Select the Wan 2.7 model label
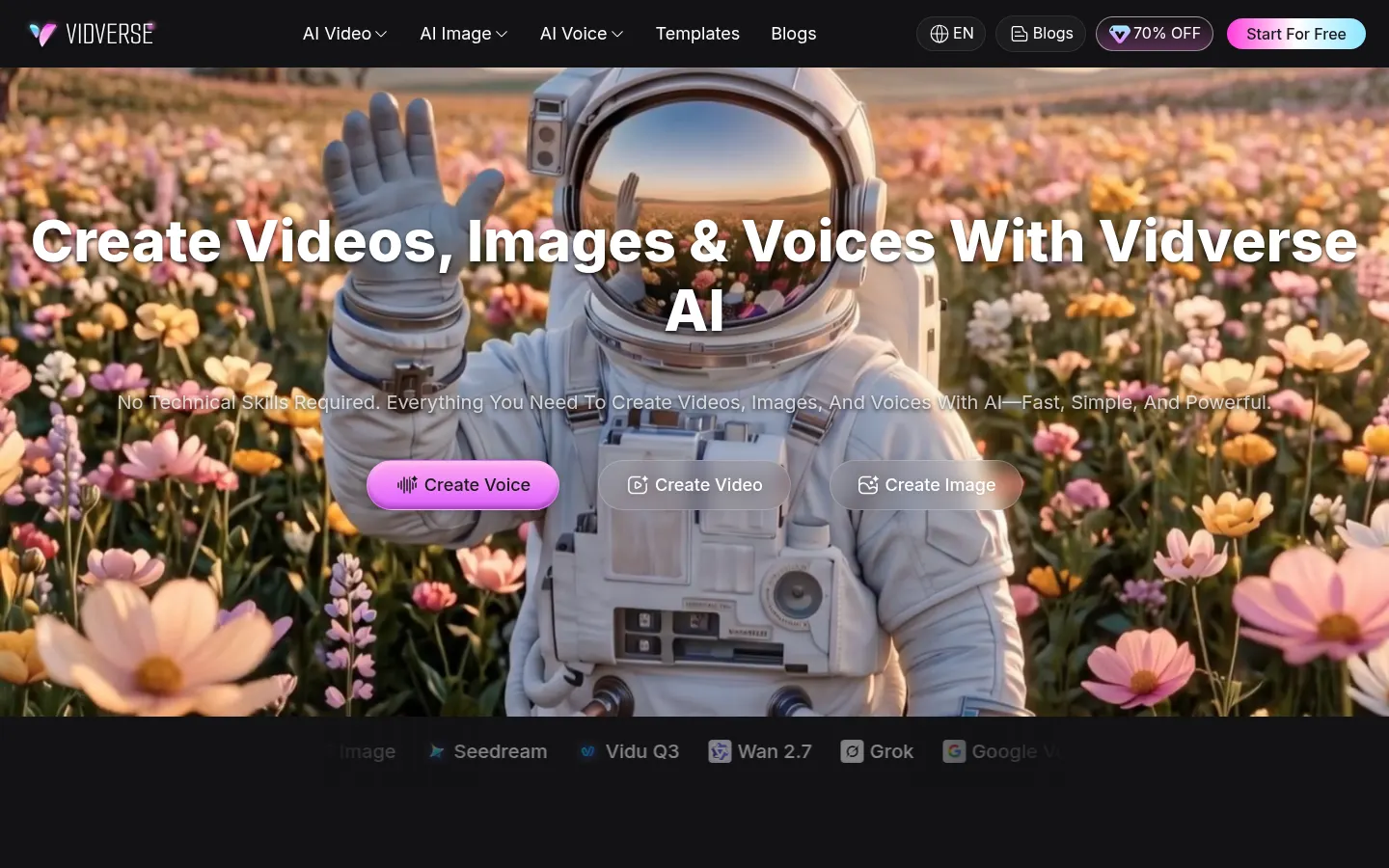 coord(775,751)
